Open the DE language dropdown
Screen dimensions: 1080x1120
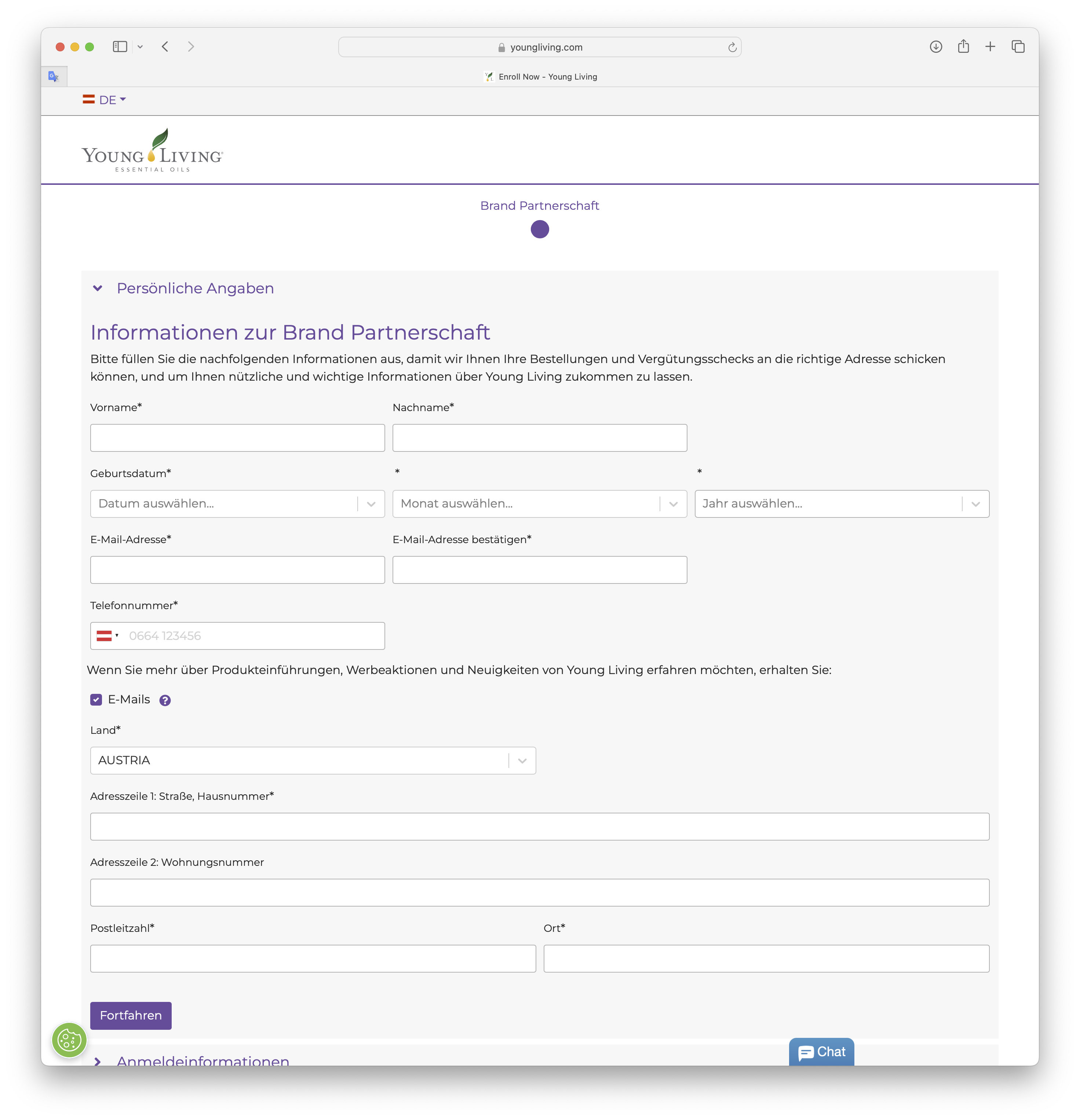tap(104, 100)
